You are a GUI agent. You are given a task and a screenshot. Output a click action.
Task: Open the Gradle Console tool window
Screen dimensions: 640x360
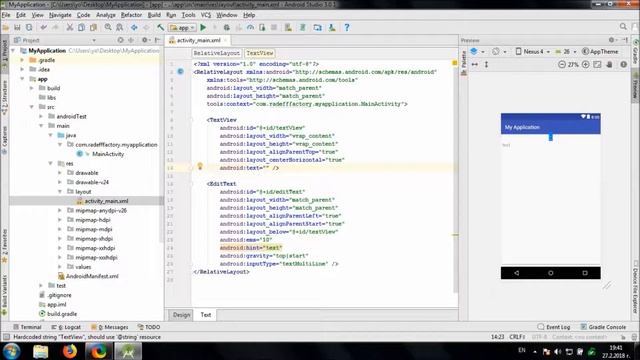pos(603,327)
